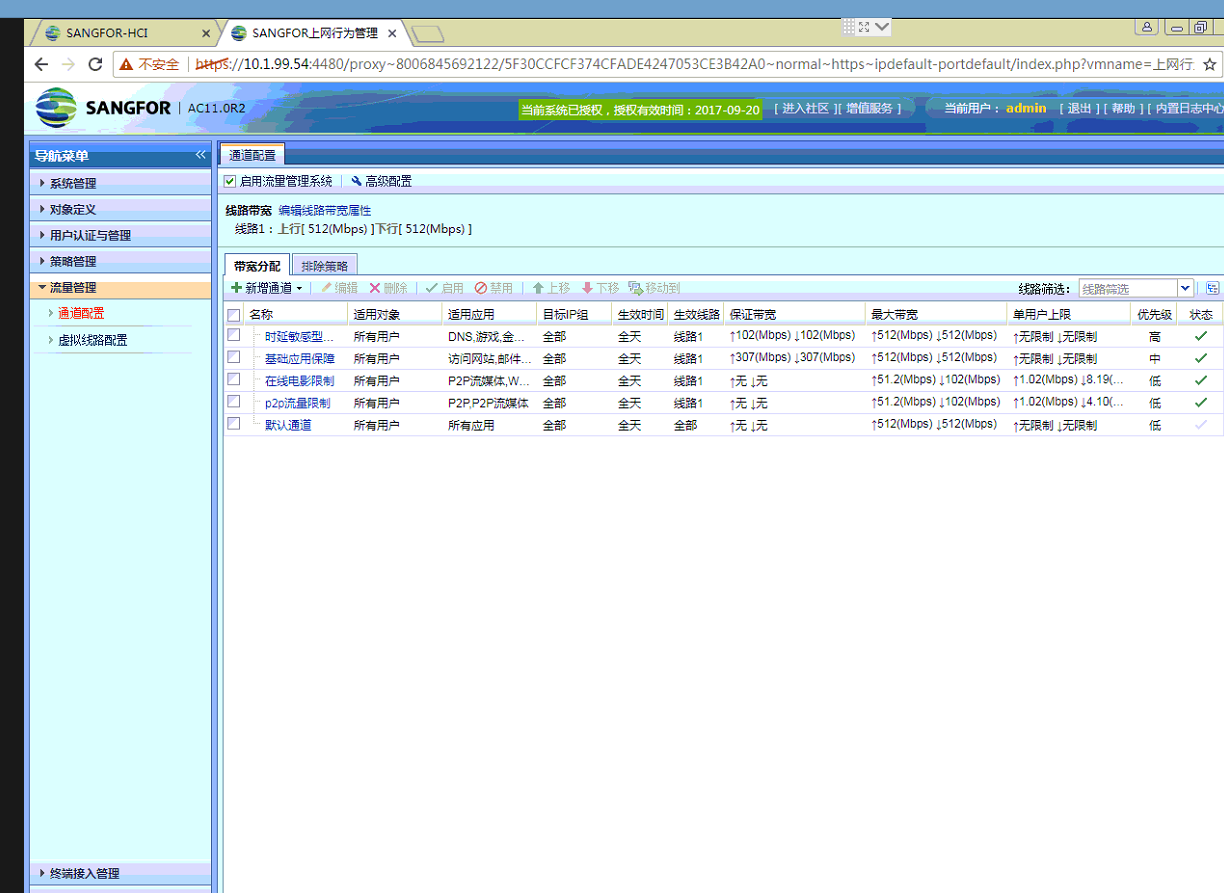Click the 线路筛选 input field
The height and width of the screenshot is (893, 1224).
[1128, 288]
